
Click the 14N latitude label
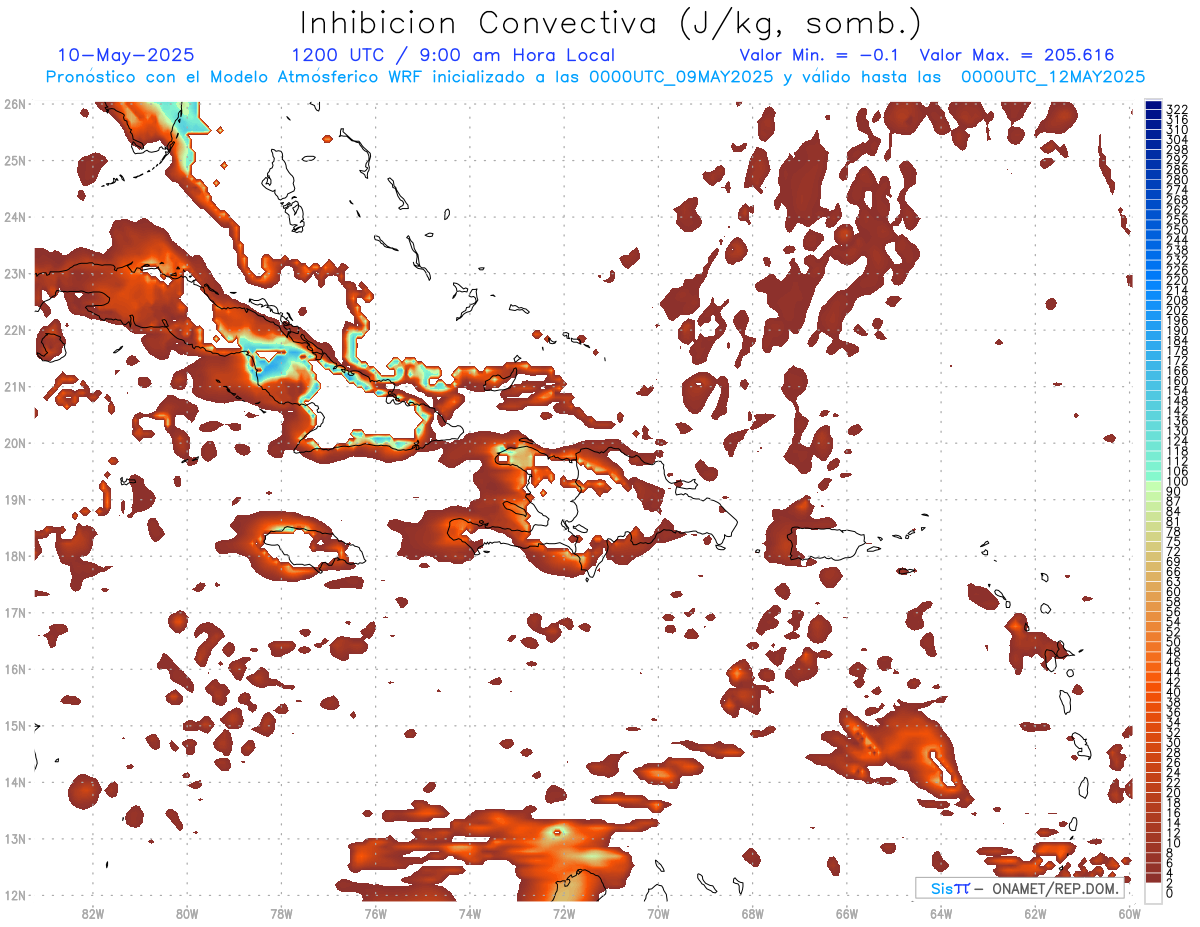tap(14, 782)
